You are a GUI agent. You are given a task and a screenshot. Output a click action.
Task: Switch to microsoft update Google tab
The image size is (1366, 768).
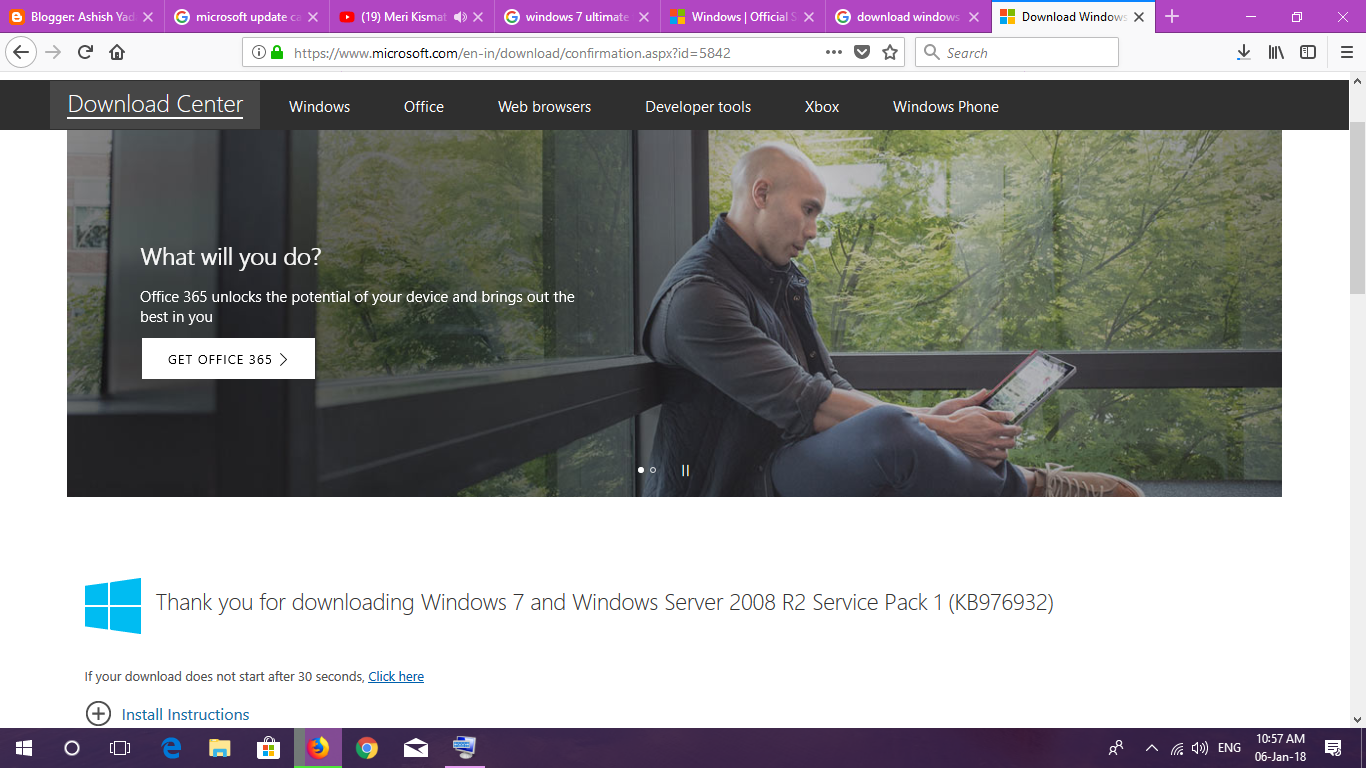click(x=246, y=17)
